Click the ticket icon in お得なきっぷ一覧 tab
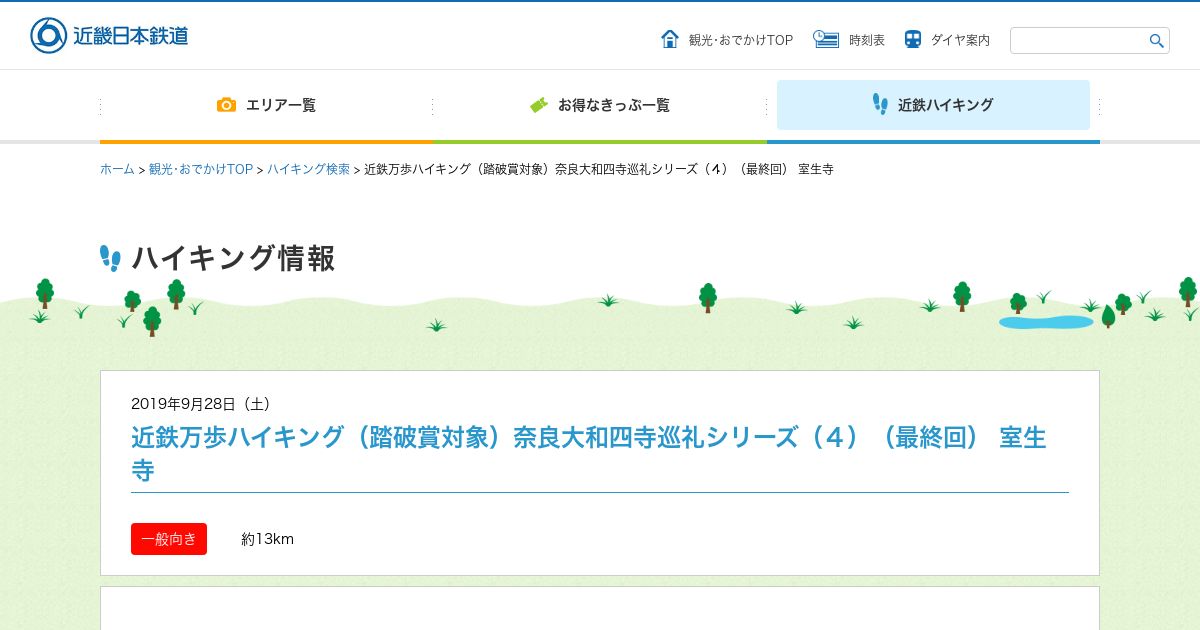This screenshot has height=630, width=1200. pos(539,104)
